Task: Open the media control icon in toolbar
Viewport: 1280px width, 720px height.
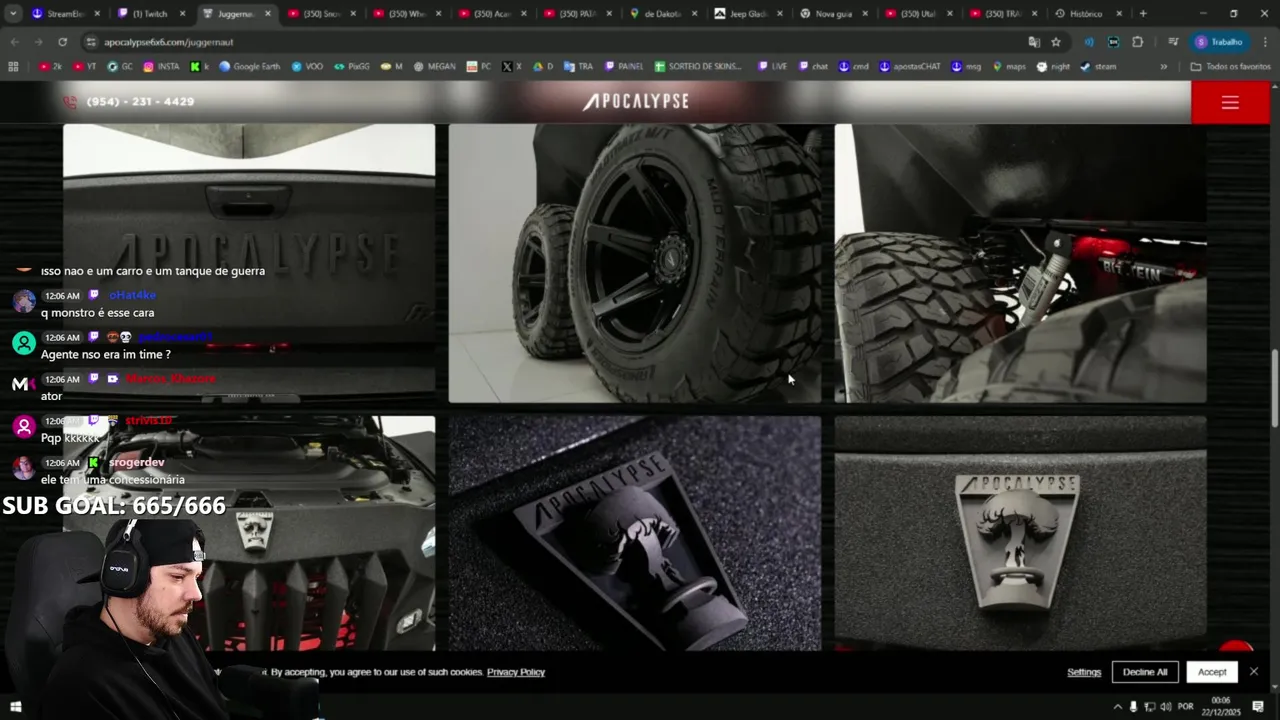Action: pyautogui.click(x=1173, y=42)
